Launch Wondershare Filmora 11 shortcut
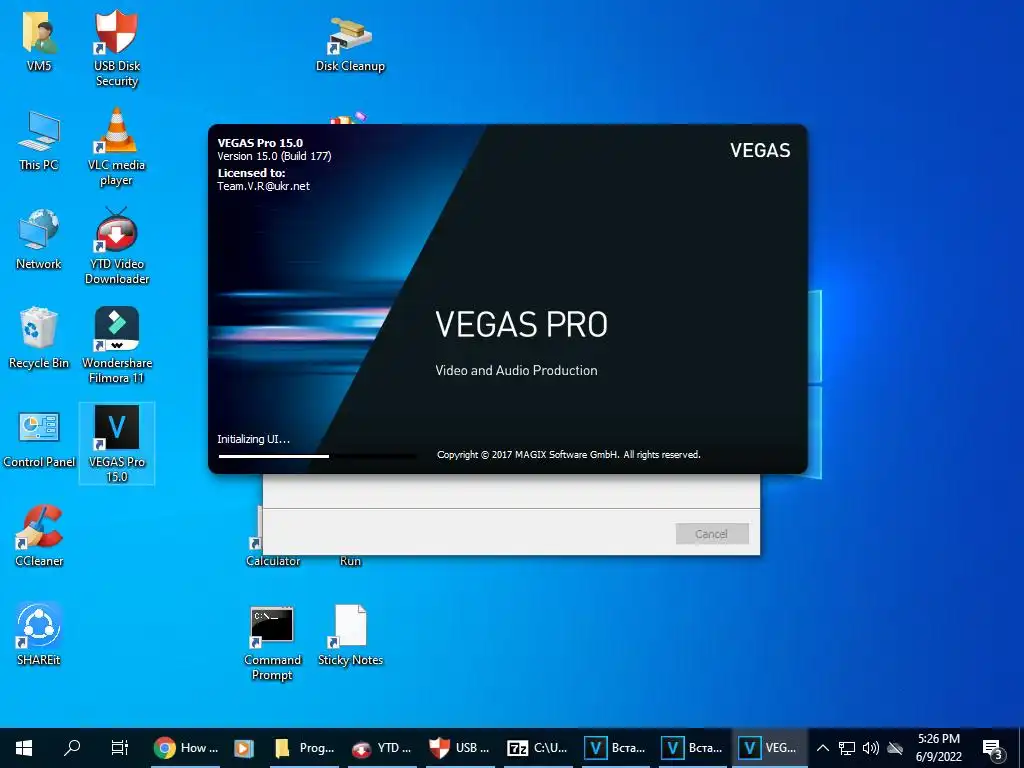This screenshot has height=768, width=1024. 116,345
